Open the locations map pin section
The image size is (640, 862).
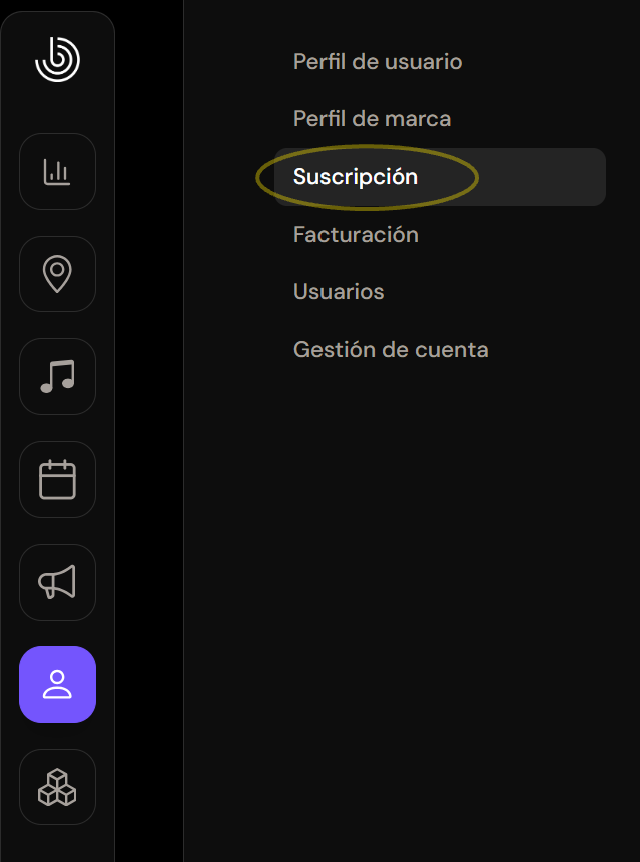(57, 274)
